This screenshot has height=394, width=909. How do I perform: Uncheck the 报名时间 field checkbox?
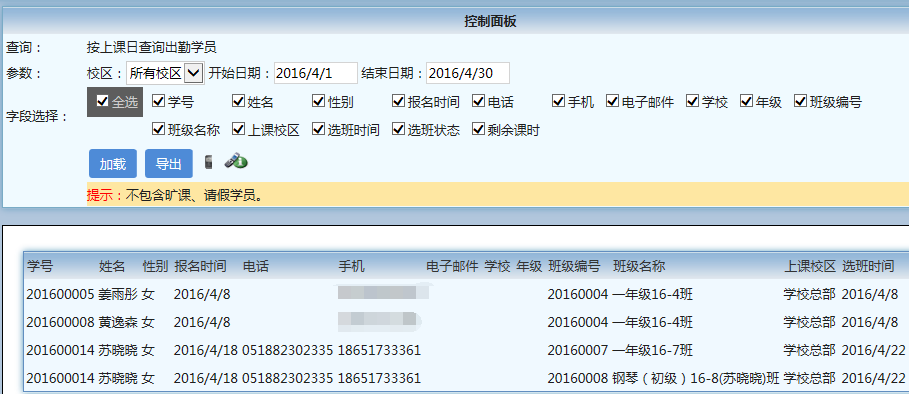point(398,101)
